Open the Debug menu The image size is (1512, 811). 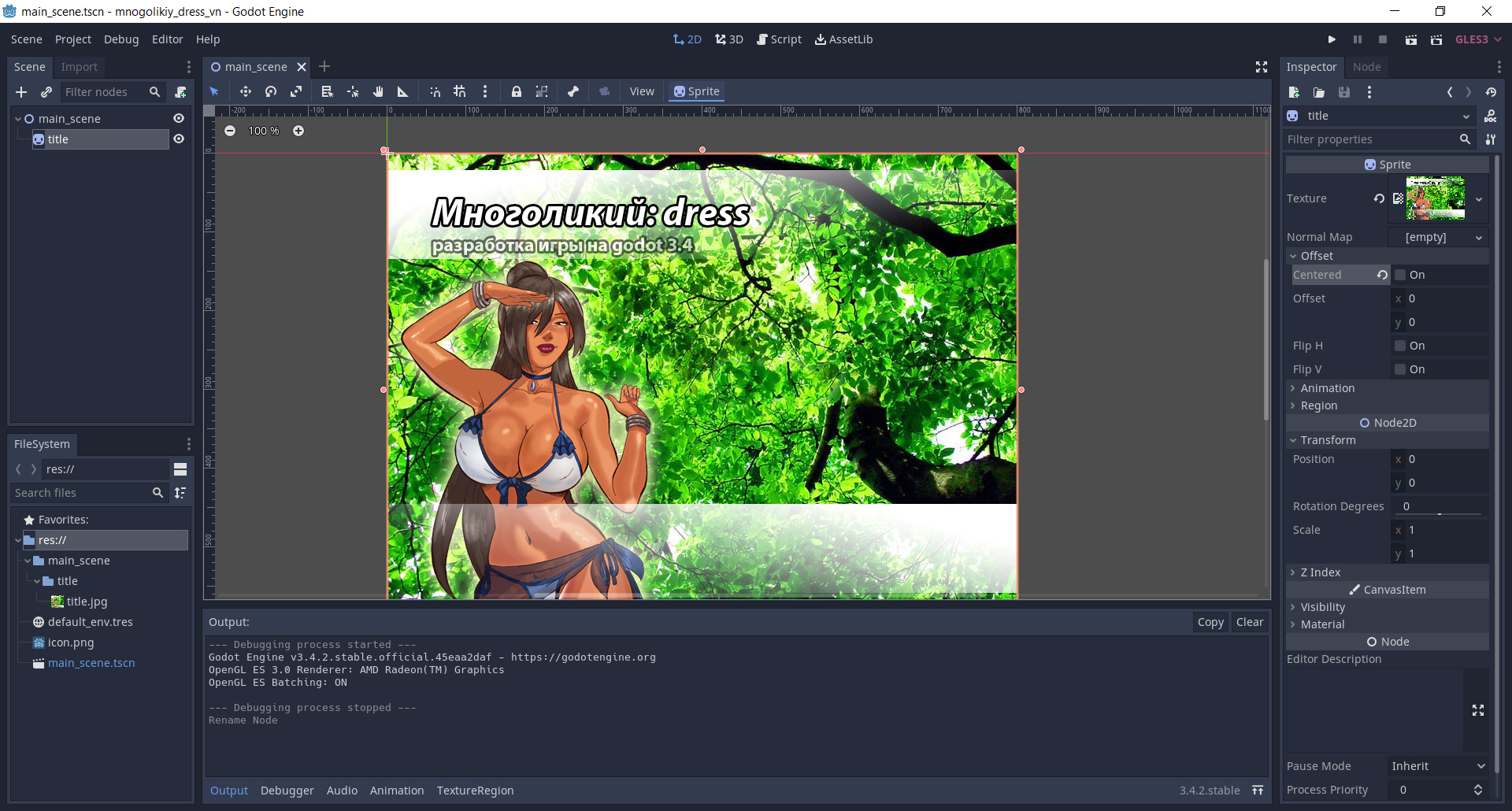click(x=121, y=39)
